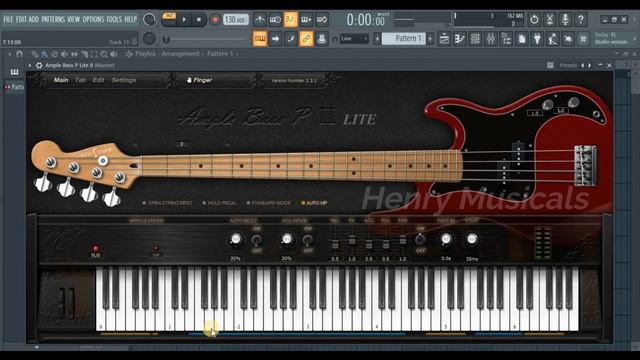Toggle the countdown before recording icon

click(x=291, y=19)
